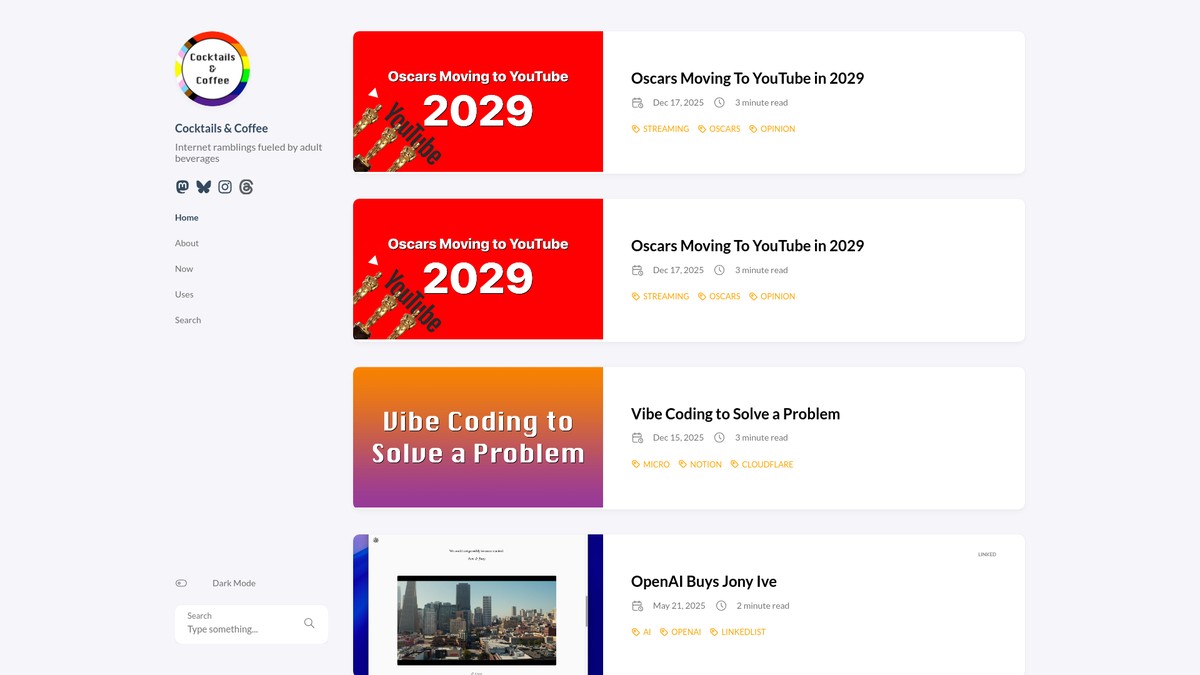Click calendar icon next to May 21, 2025
The width and height of the screenshot is (1200, 675).
[637, 606]
